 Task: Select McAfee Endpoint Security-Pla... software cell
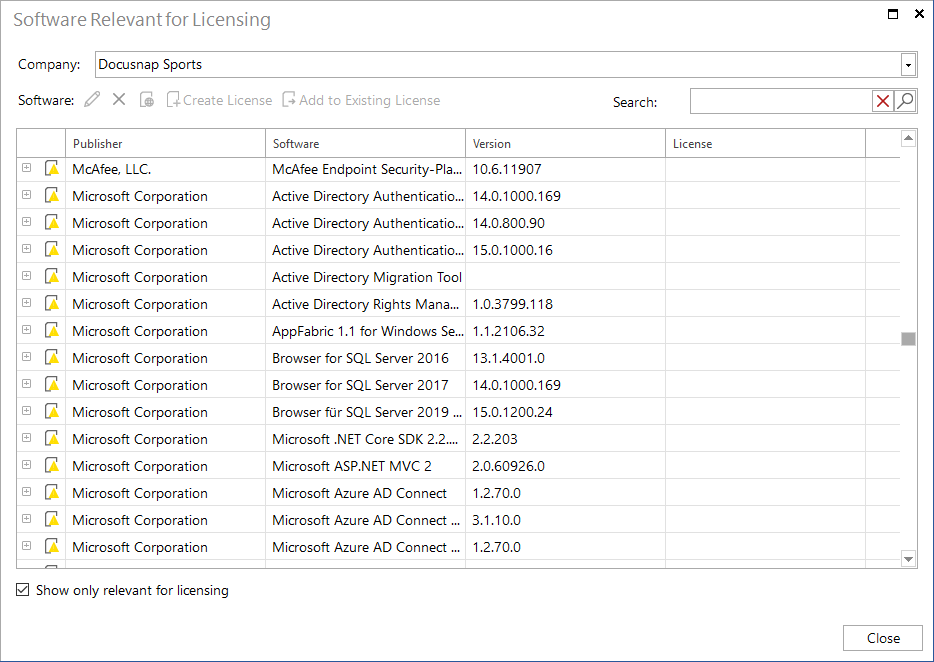click(x=366, y=169)
